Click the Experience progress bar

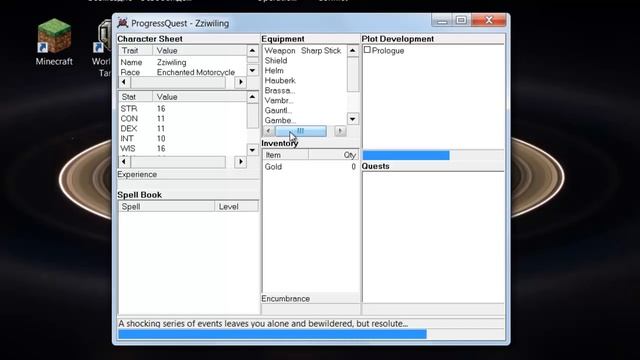[188, 184]
